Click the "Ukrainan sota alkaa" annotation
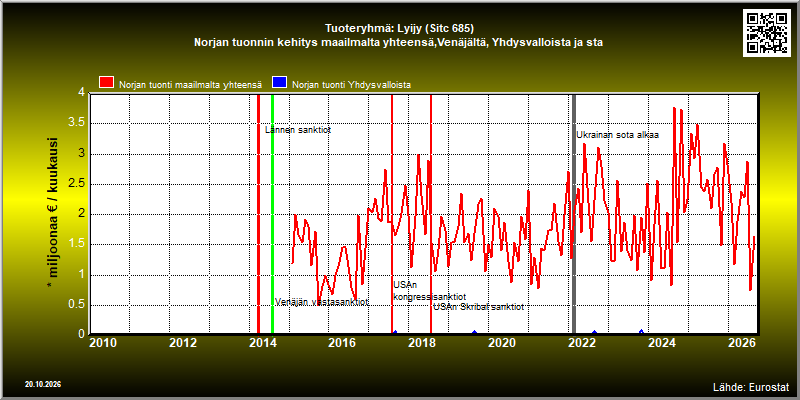This screenshot has height=400, width=800. click(618, 135)
